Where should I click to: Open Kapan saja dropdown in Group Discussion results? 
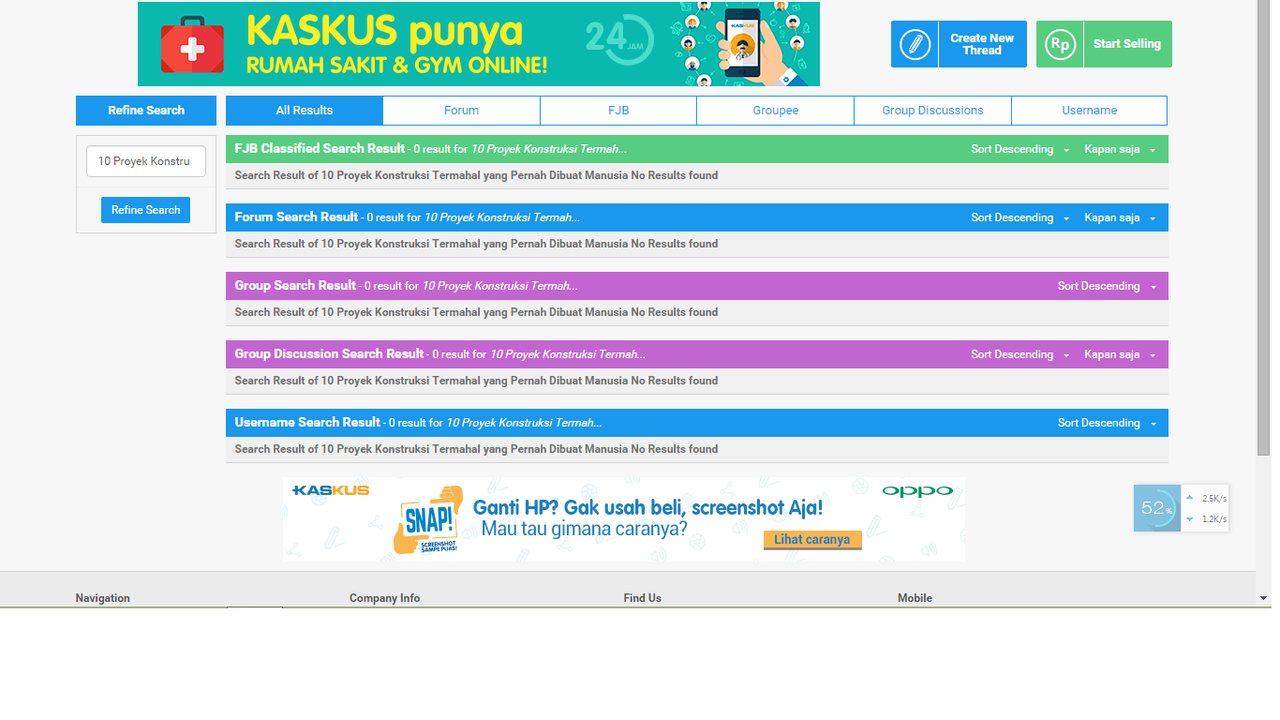click(1120, 354)
